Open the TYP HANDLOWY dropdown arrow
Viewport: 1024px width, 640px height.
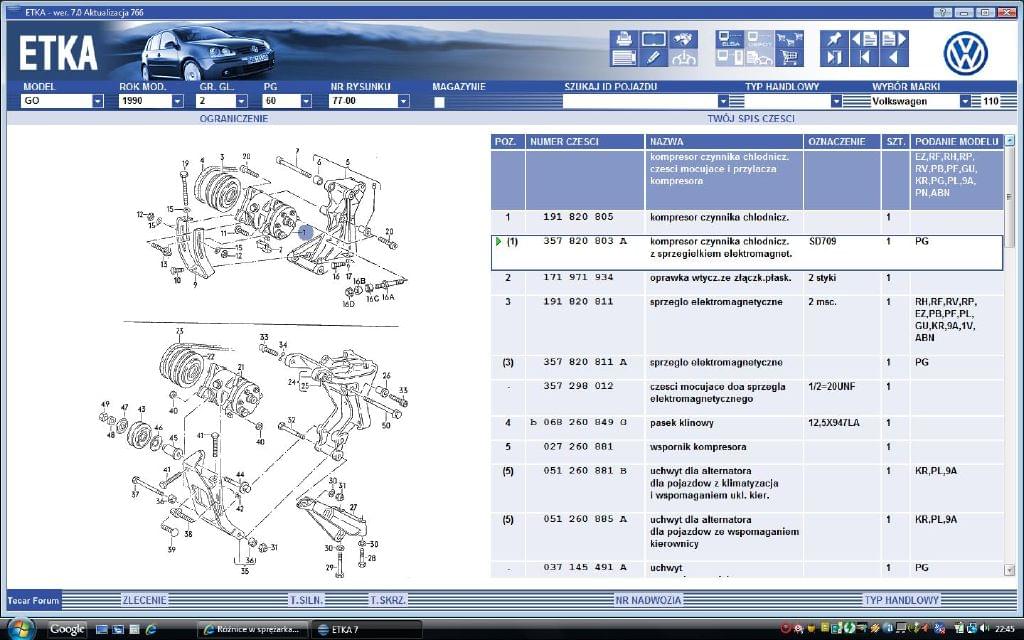[836, 101]
